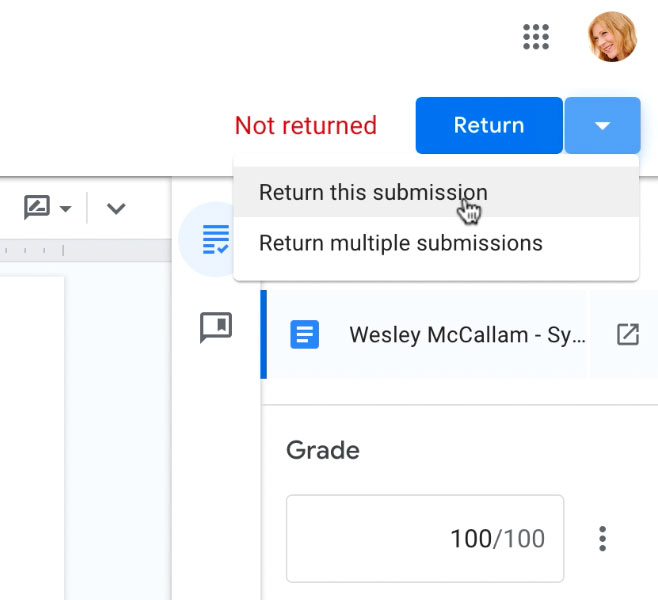
Task: Open Wesley McCallam file in new window
Action: 628,334
